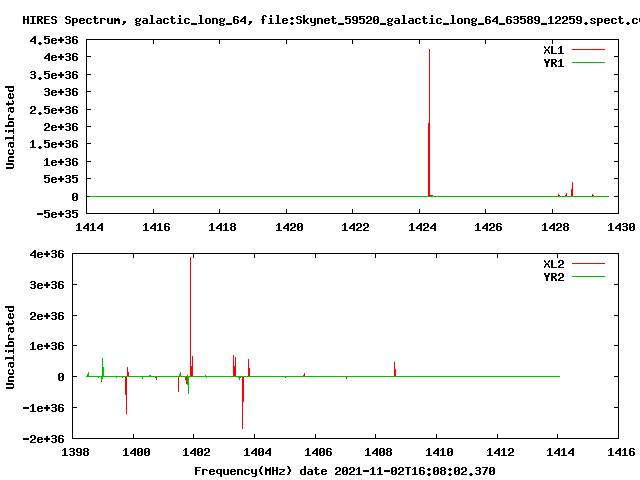Click the 1418 x-axis tick label

coord(222,227)
